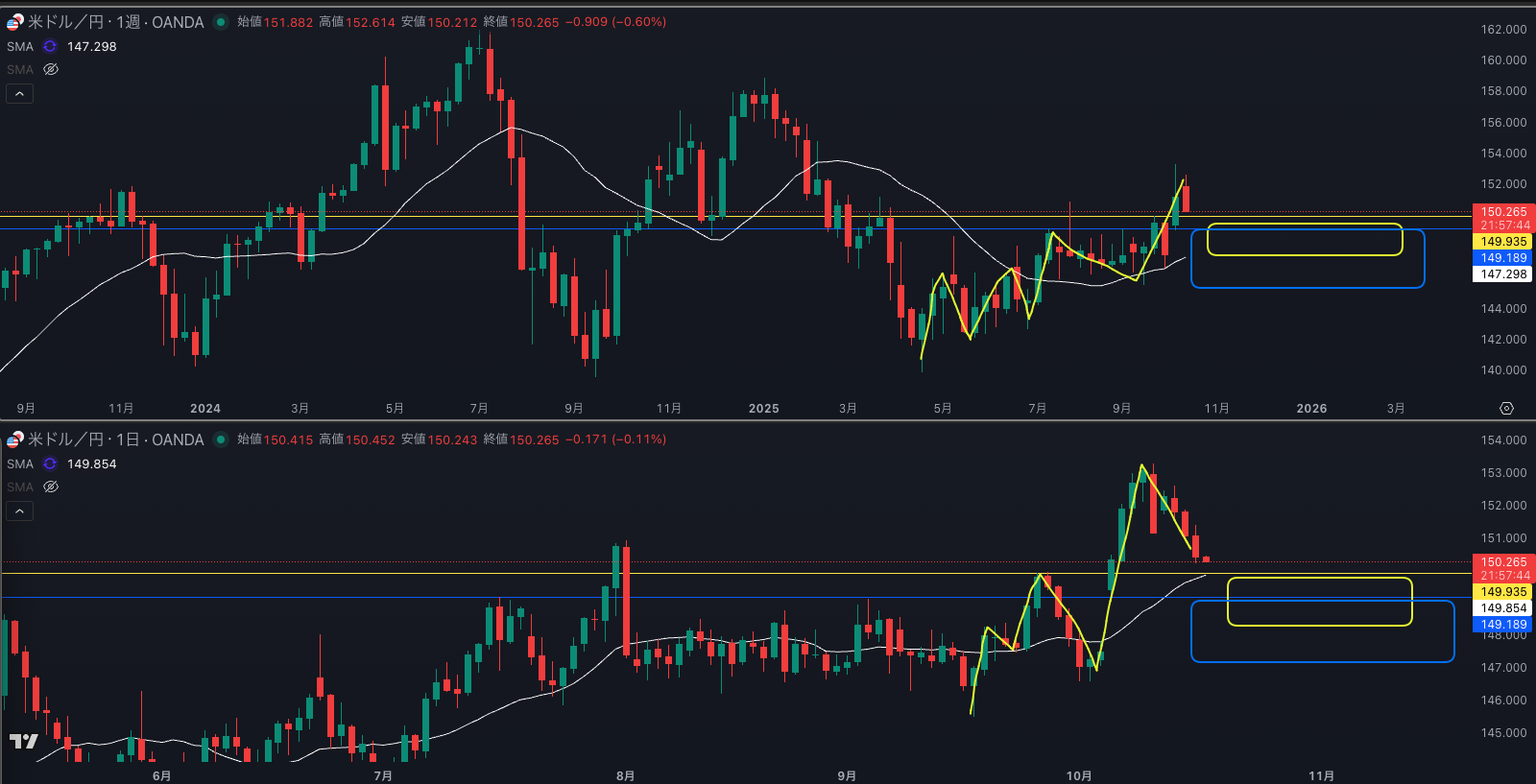The width and height of the screenshot is (1536, 784).
Task: Collapse the indicator legend on weekly chart
Action: [x=19, y=93]
